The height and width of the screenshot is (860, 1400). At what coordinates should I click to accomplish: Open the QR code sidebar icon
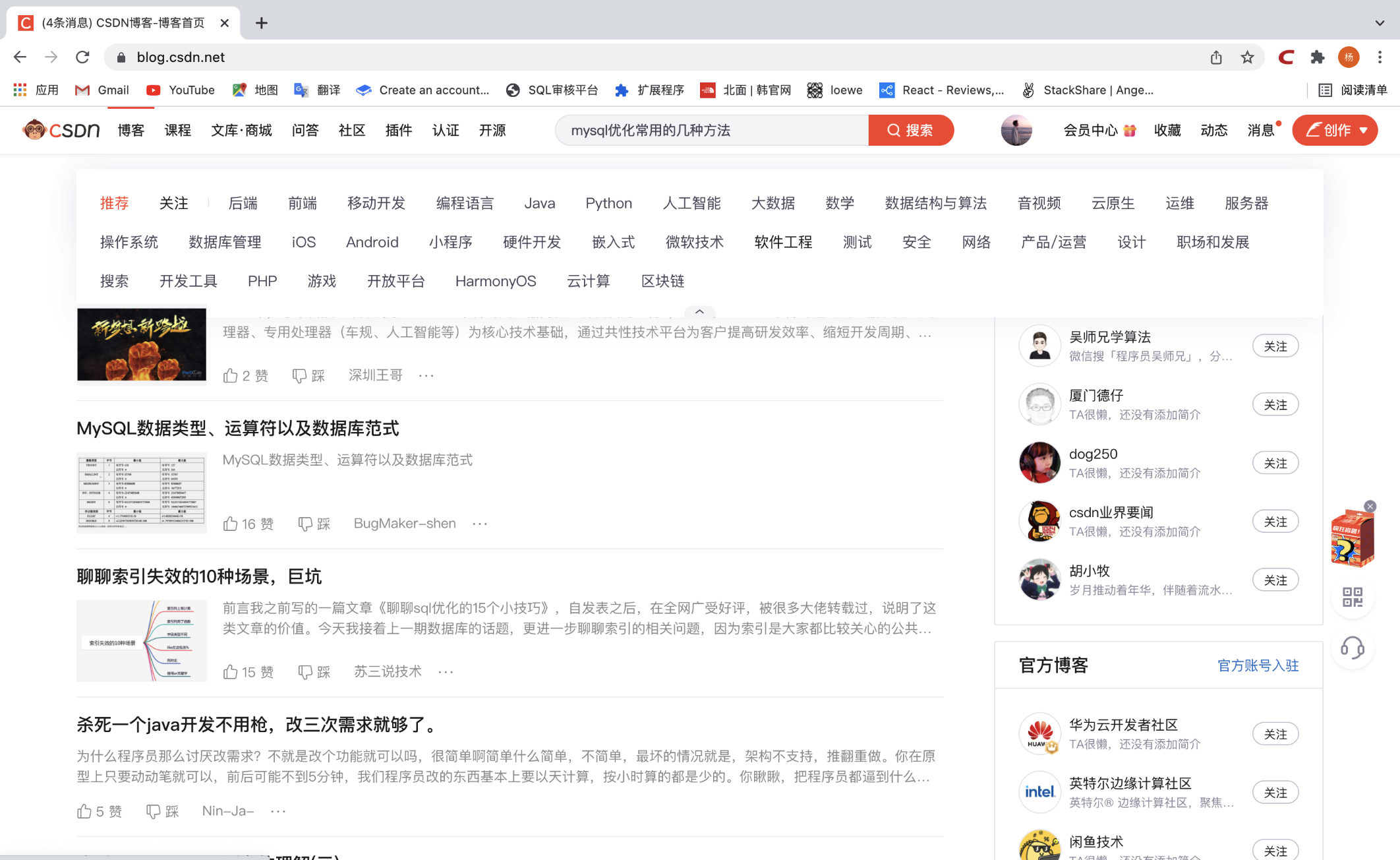point(1352,598)
